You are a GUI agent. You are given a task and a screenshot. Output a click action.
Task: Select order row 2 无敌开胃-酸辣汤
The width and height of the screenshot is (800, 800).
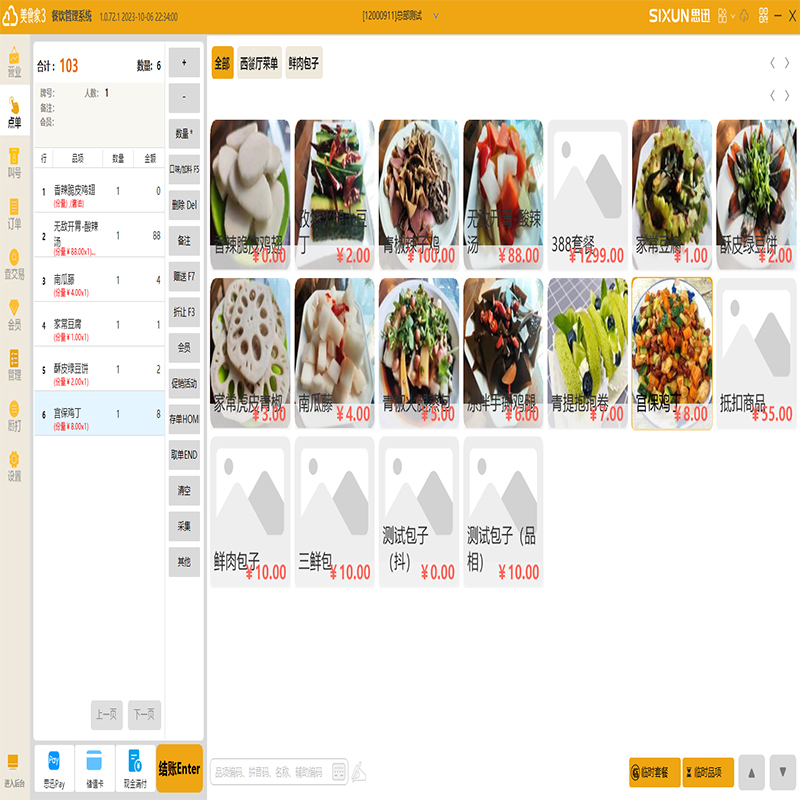(99, 235)
